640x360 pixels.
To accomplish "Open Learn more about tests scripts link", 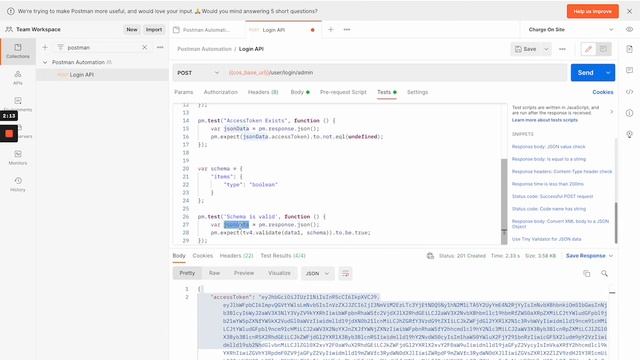I will click(x=544, y=120).
